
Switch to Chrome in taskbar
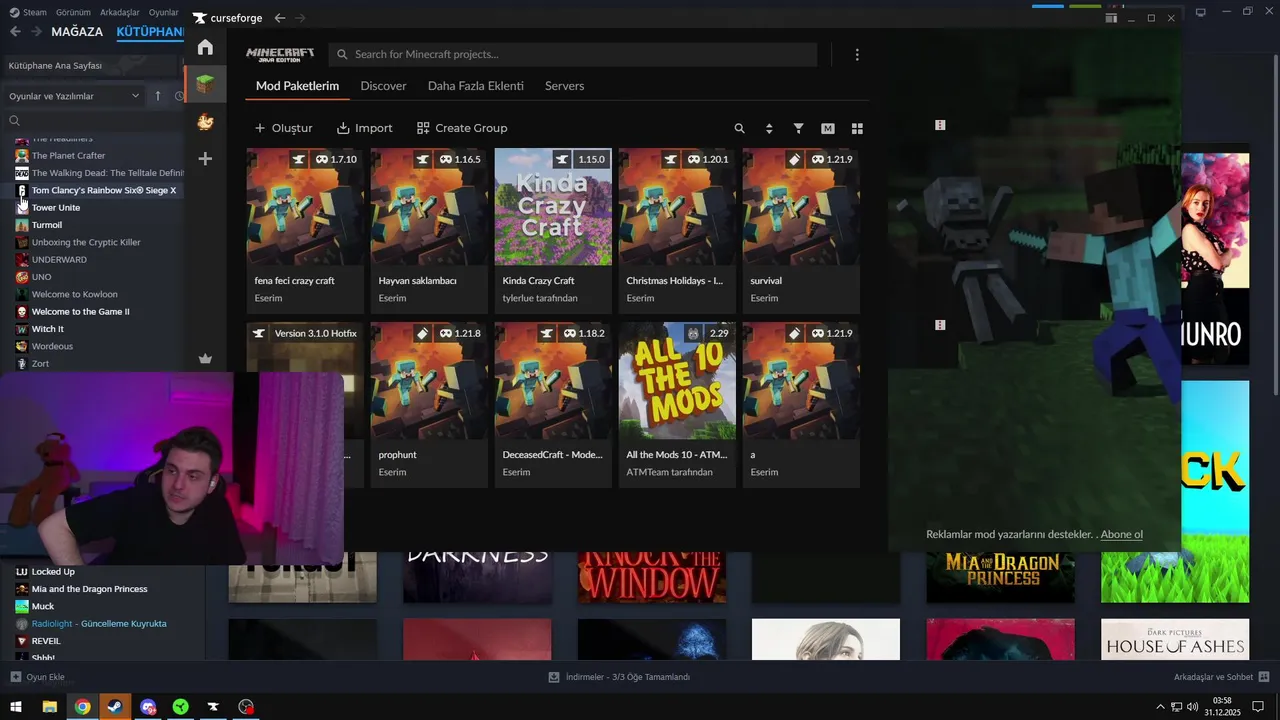[82, 707]
